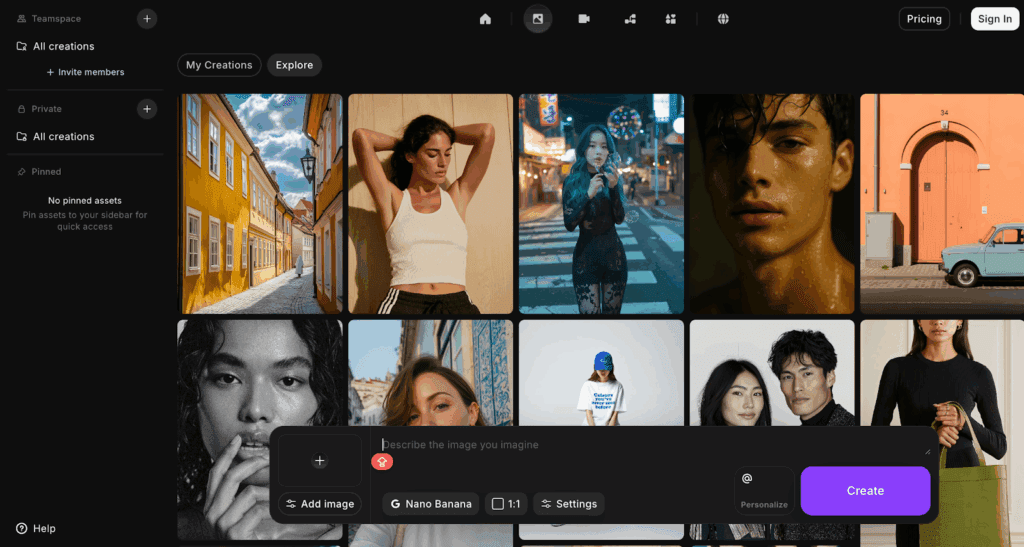This screenshot has height=547, width=1024.
Task: Open the globe community icon in top navigation
Action: pyautogui.click(x=723, y=19)
